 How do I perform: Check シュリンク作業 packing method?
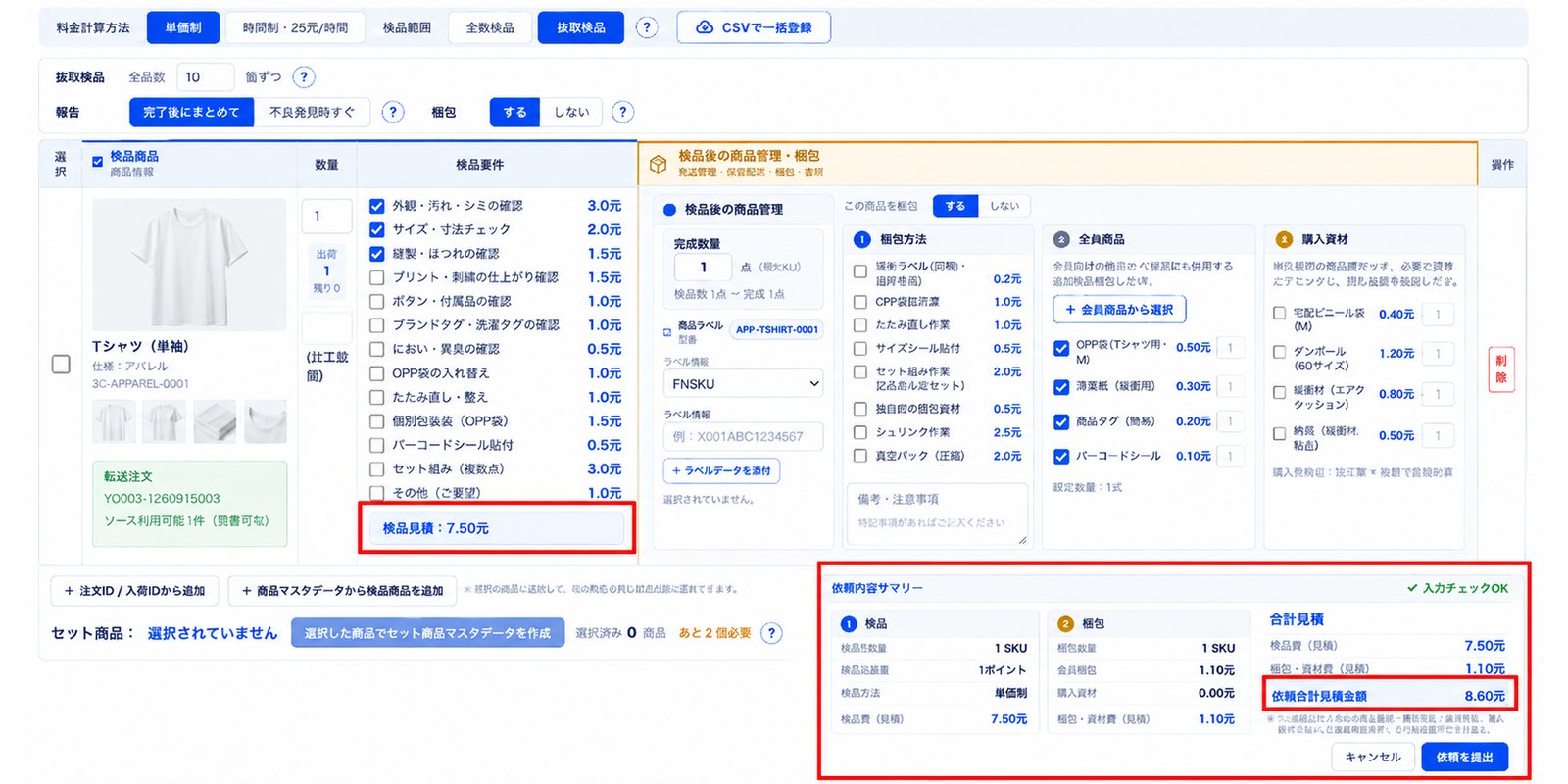[860, 432]
